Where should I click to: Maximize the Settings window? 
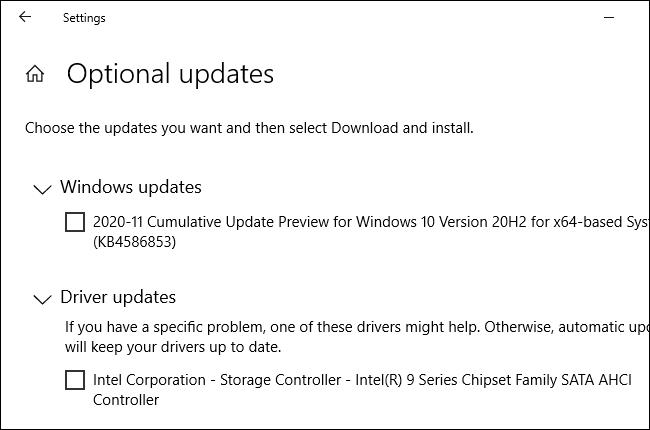(644, 17)
